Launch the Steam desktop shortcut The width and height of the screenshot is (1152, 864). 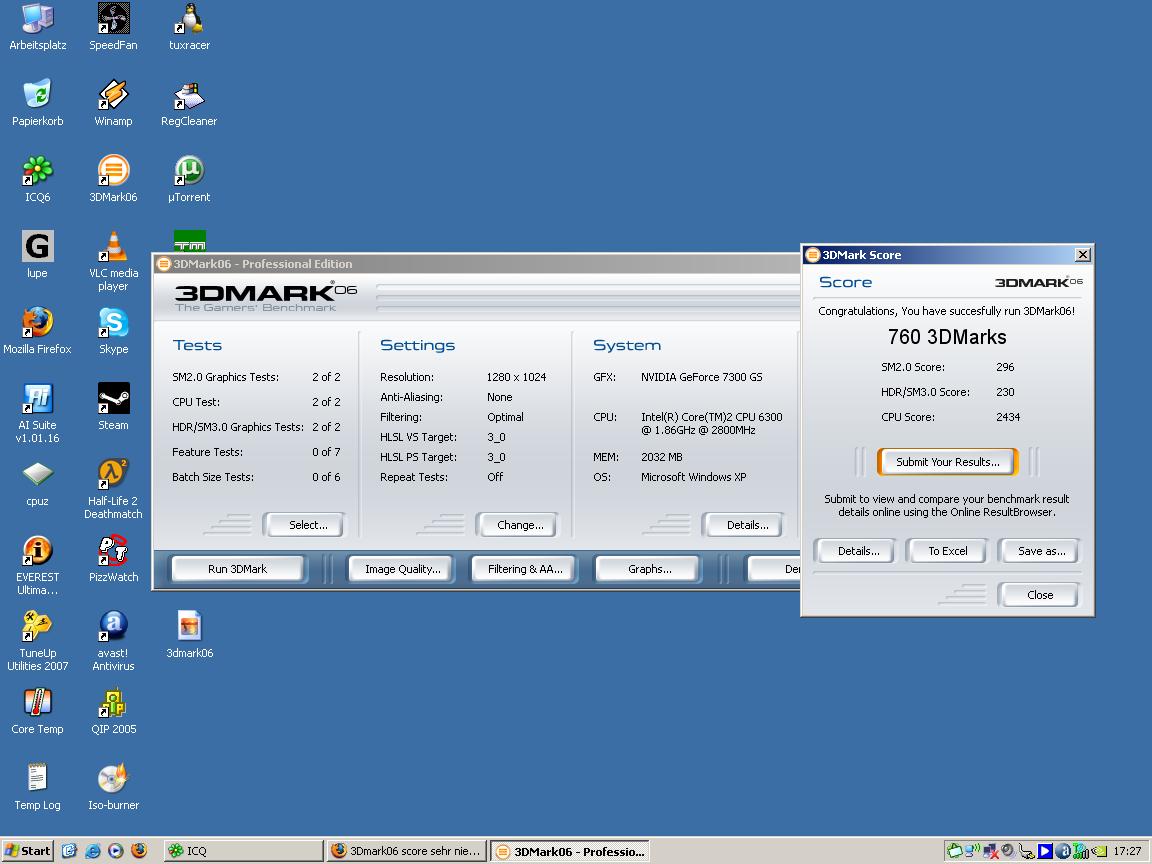pos(113,407)
